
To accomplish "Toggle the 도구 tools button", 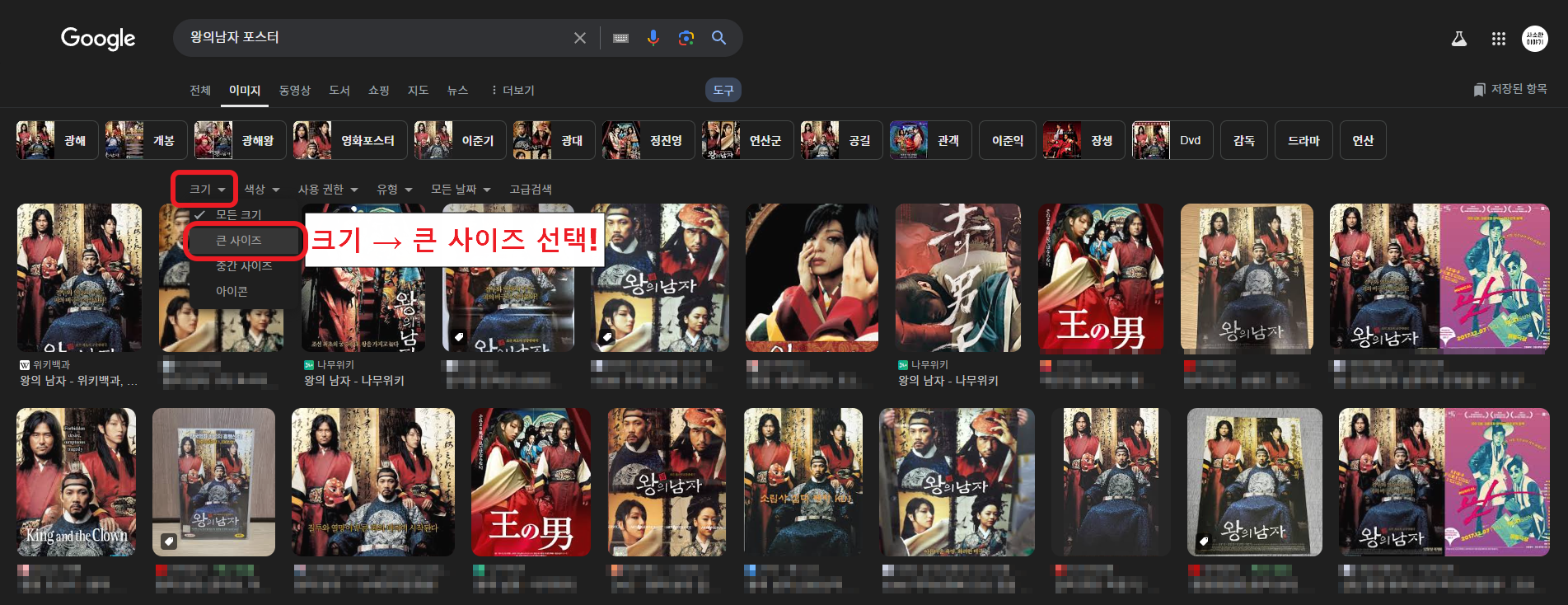I will tap(723, 90).
